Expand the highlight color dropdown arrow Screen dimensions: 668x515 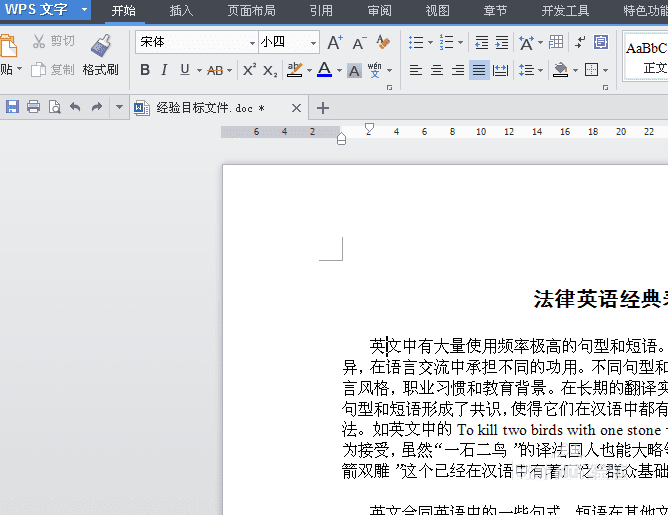pyautogui.click(x=309, y=70)
